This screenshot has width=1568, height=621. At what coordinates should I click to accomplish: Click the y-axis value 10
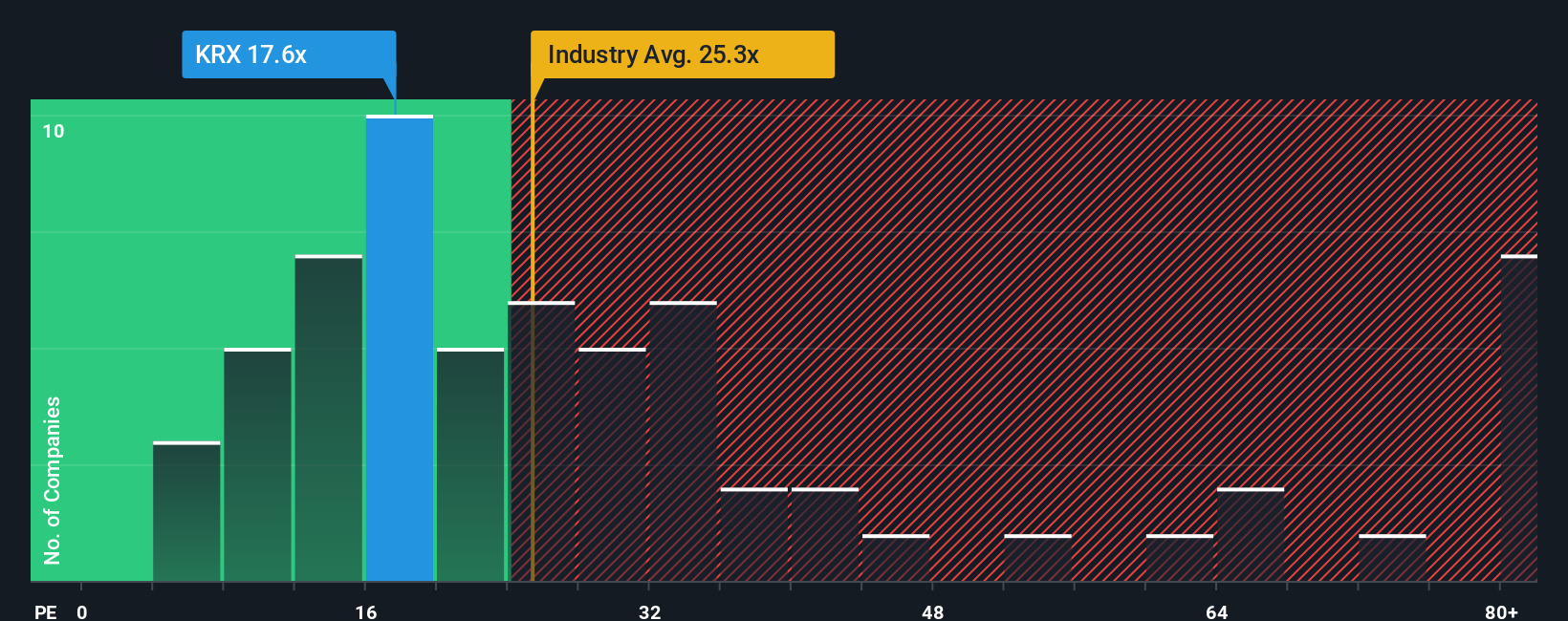tap(54, 131)
